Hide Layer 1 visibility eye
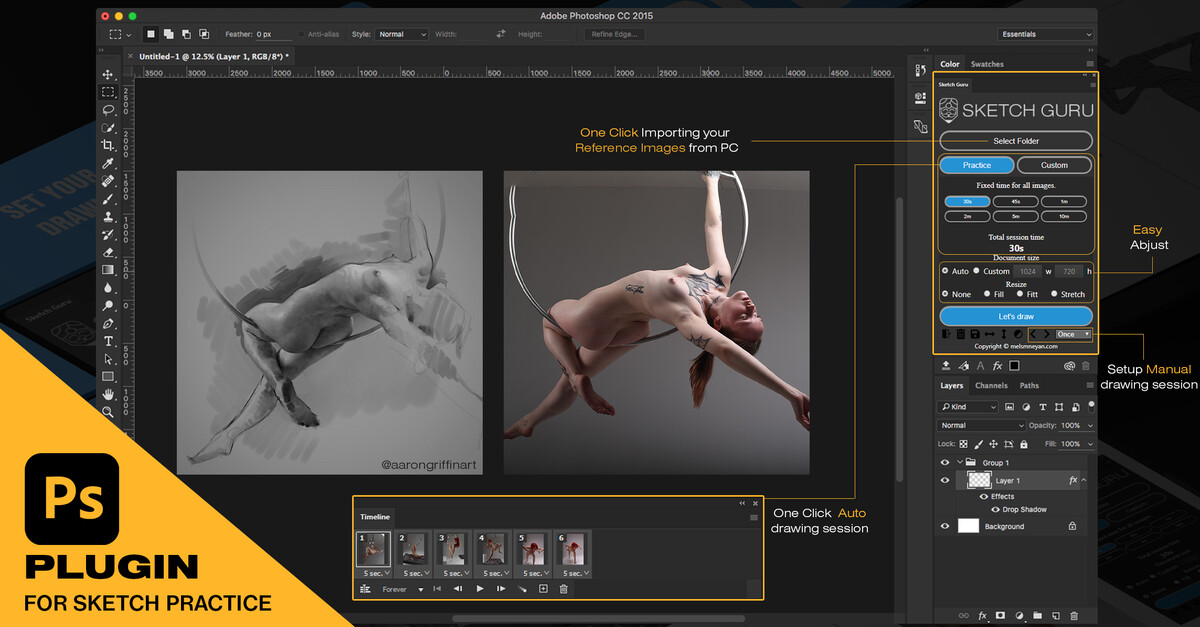Image resolution: width=1200 pixels, height=627 pixels. [945, 481]
